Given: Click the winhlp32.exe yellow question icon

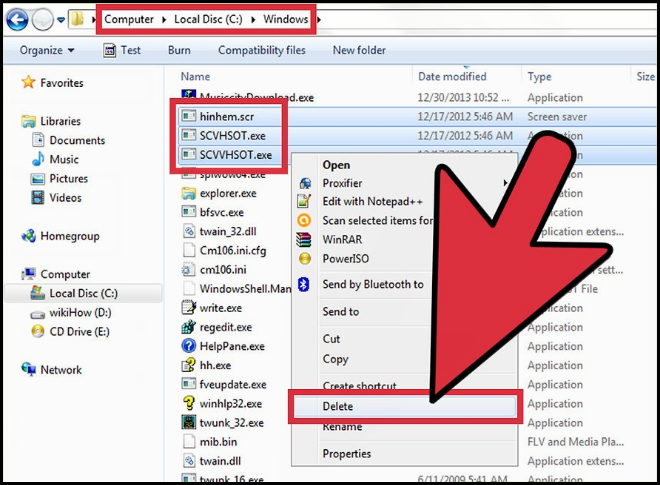Looking at the screenshot, I should tap(188, 403).
